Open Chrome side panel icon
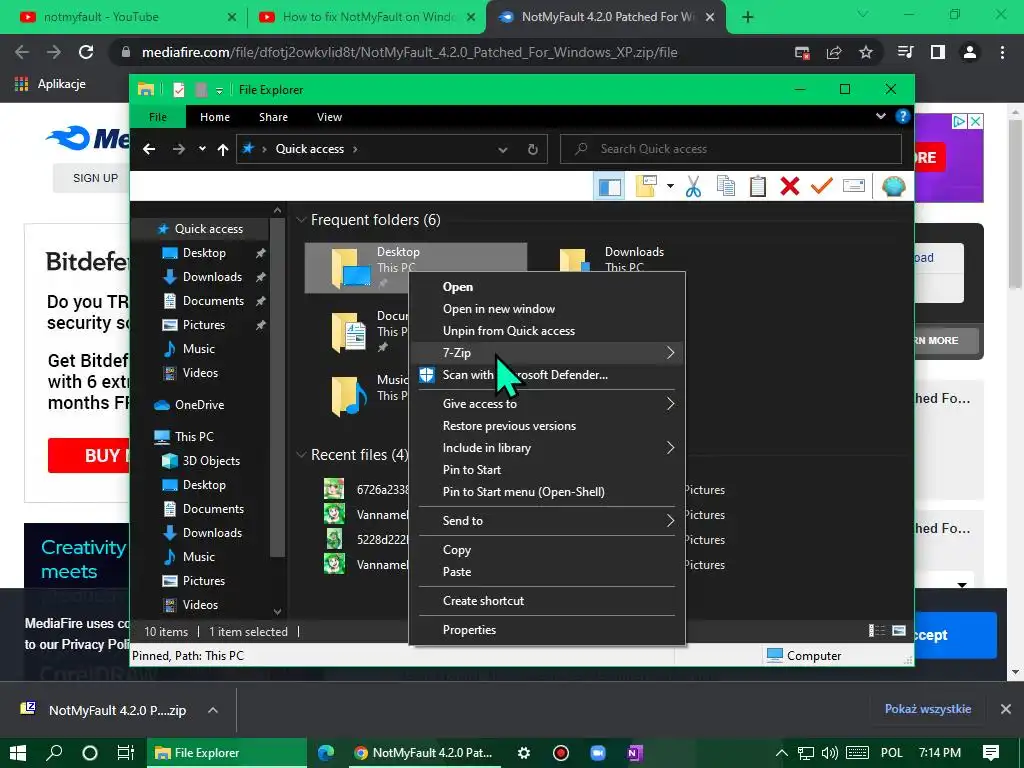Screen dimensions: 1024x768 938,52
